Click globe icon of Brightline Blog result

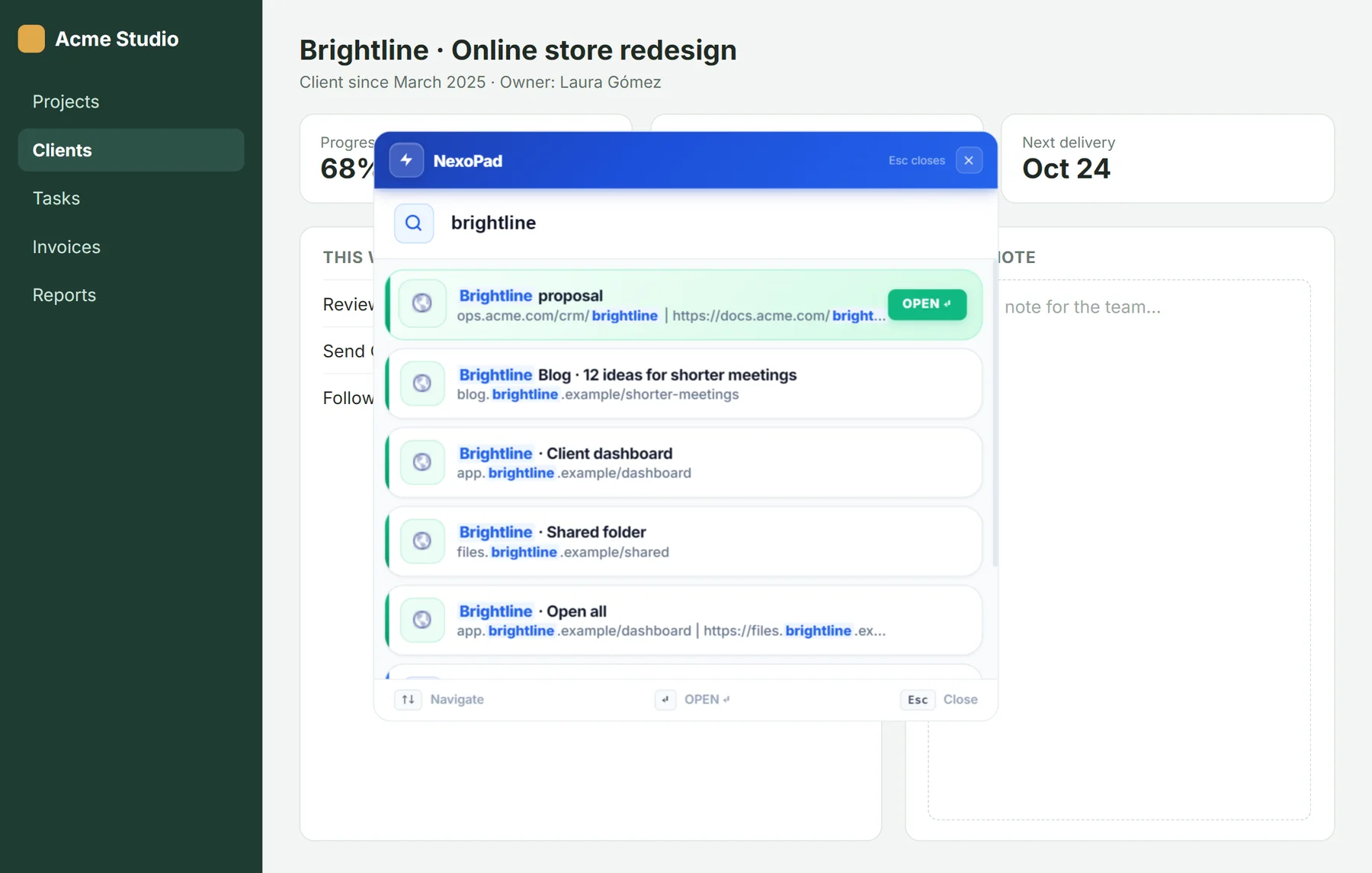(422, 383)
